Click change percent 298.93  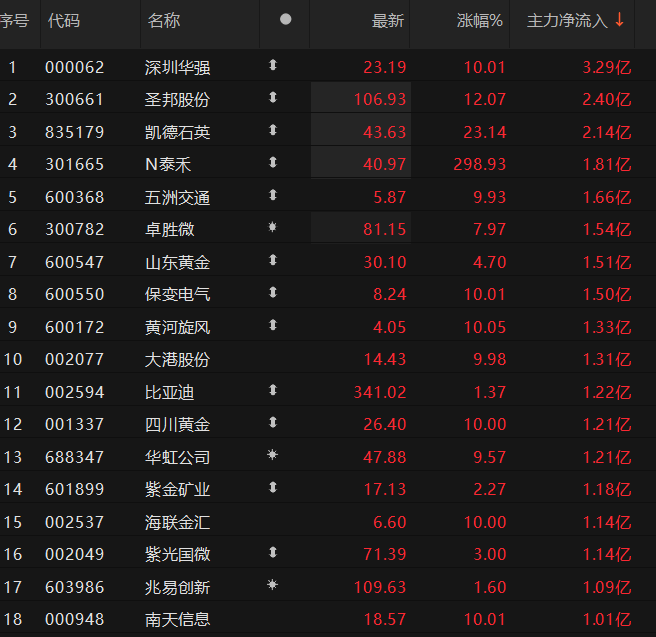pyautogui.click(x=480, y=164)
